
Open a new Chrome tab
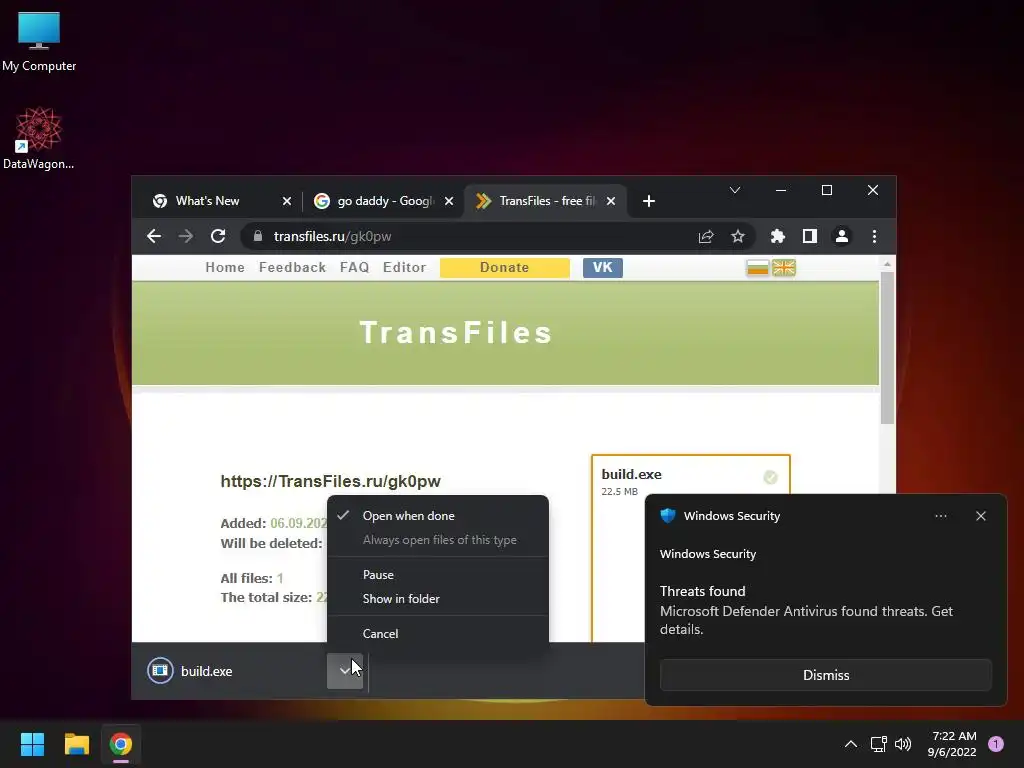648,201
